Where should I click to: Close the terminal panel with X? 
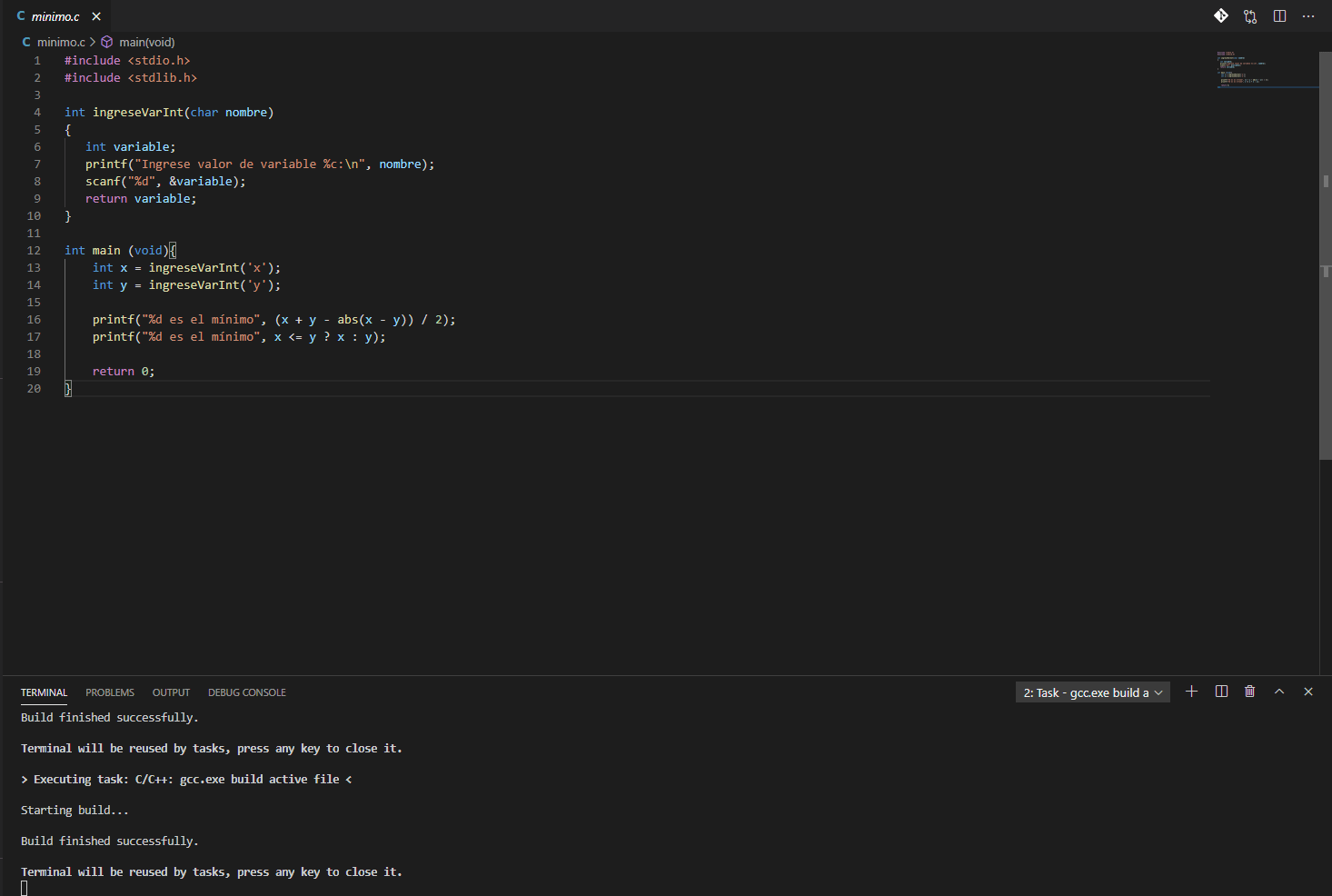1308,692
